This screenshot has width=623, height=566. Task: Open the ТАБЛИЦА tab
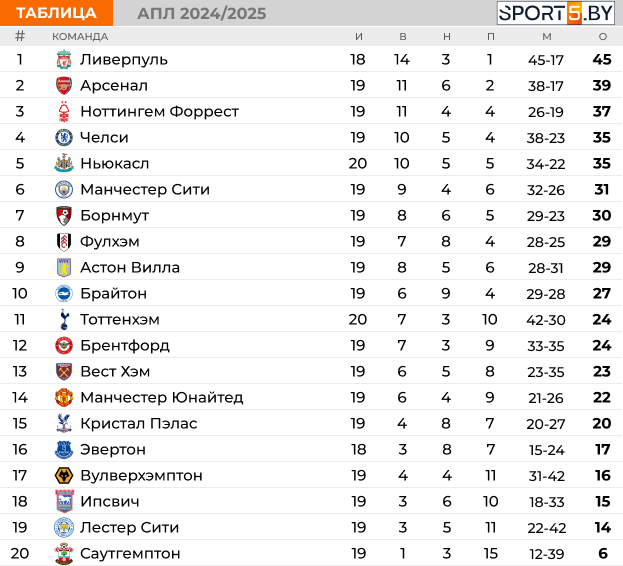56,13
